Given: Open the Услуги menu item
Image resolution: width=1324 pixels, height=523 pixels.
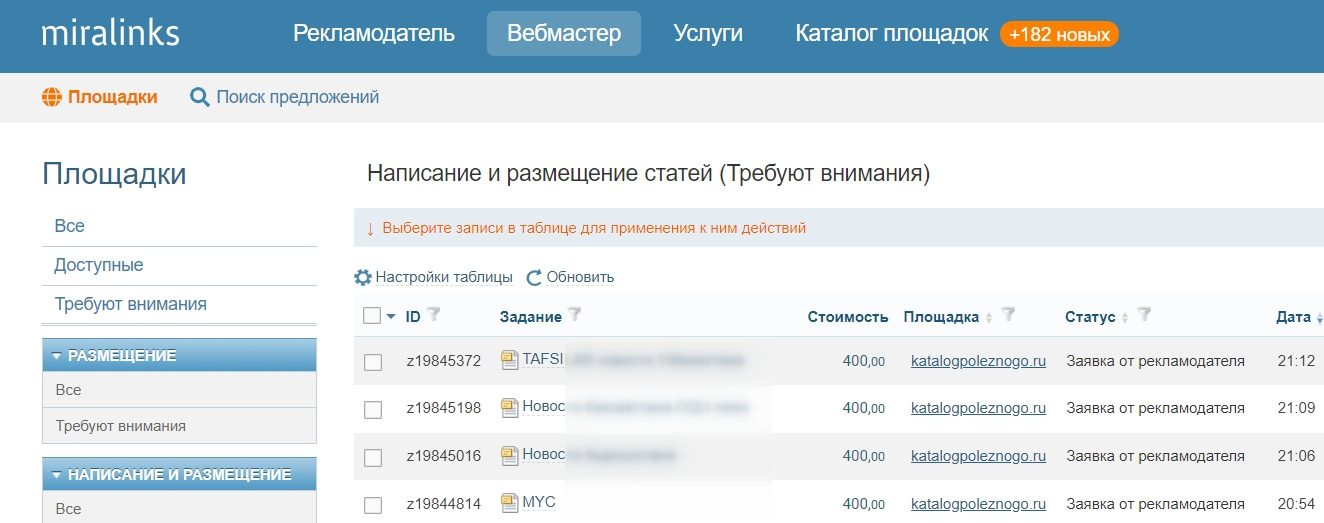Looking at the screenshot, I should tap(708, 34).
